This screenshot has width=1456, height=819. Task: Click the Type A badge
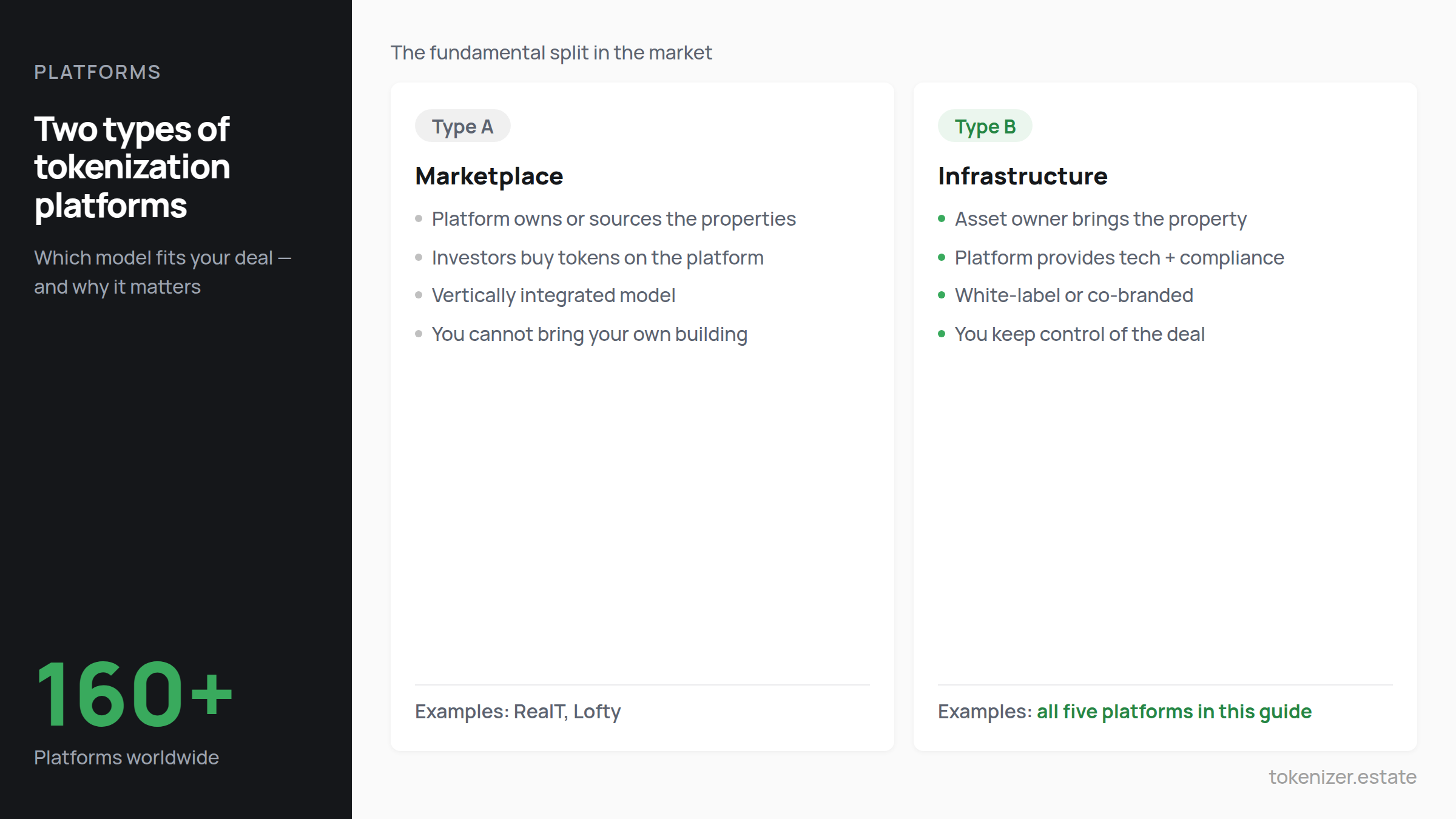coord(462,126)
